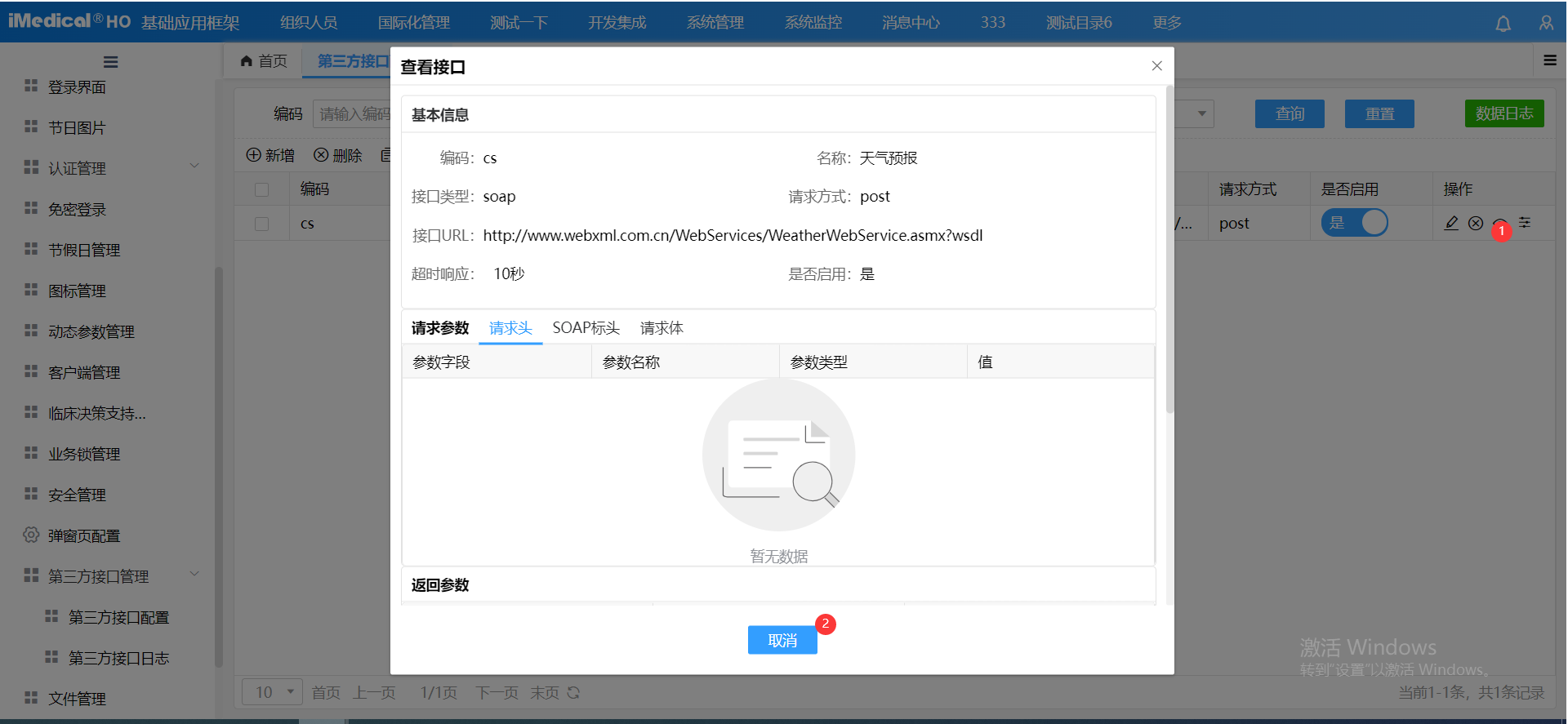Go to 首页 in pagination

(x=326, y=692)
